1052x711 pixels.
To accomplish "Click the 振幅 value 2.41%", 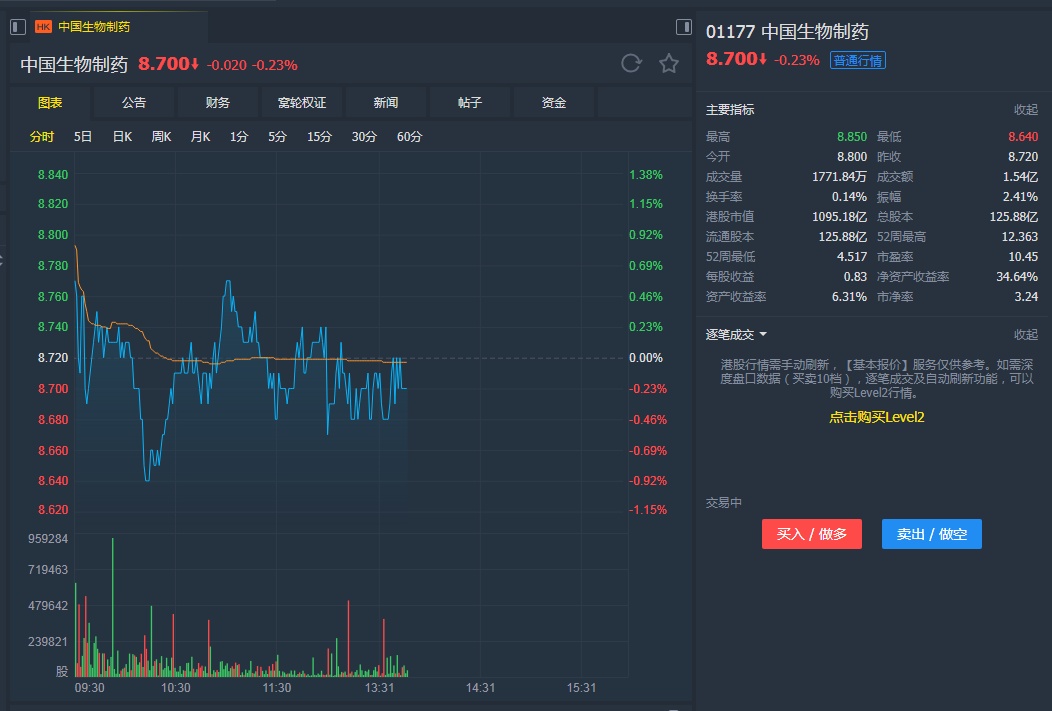I will (x=1020, y=197).
